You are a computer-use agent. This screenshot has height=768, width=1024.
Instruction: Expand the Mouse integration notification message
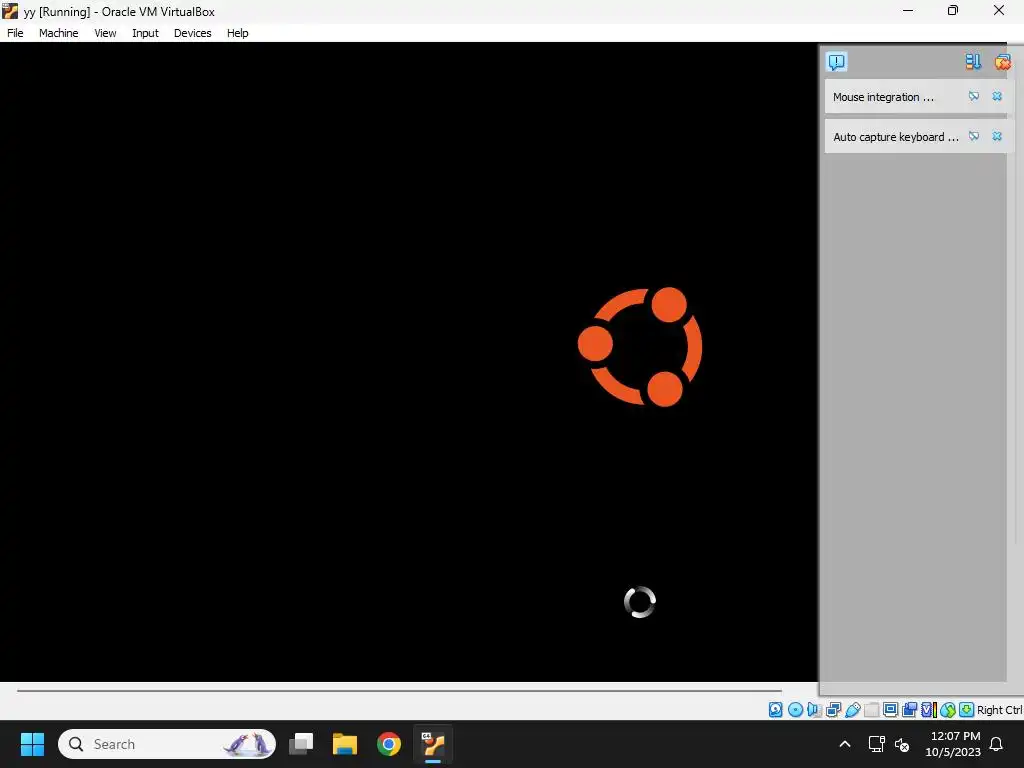[883, 97]
